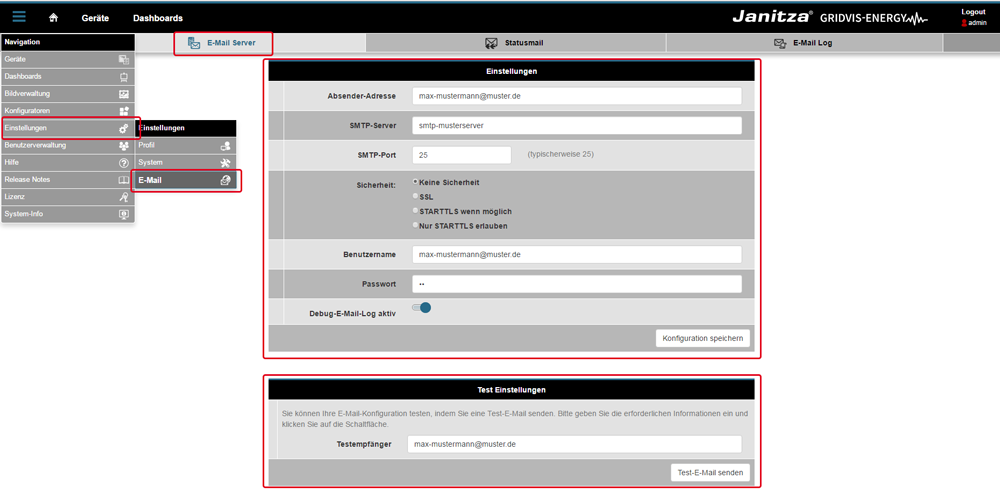The width and height of the screenshot is (1000, 490).
Task: Click Konfiguration speichern button
Action: 702,338
